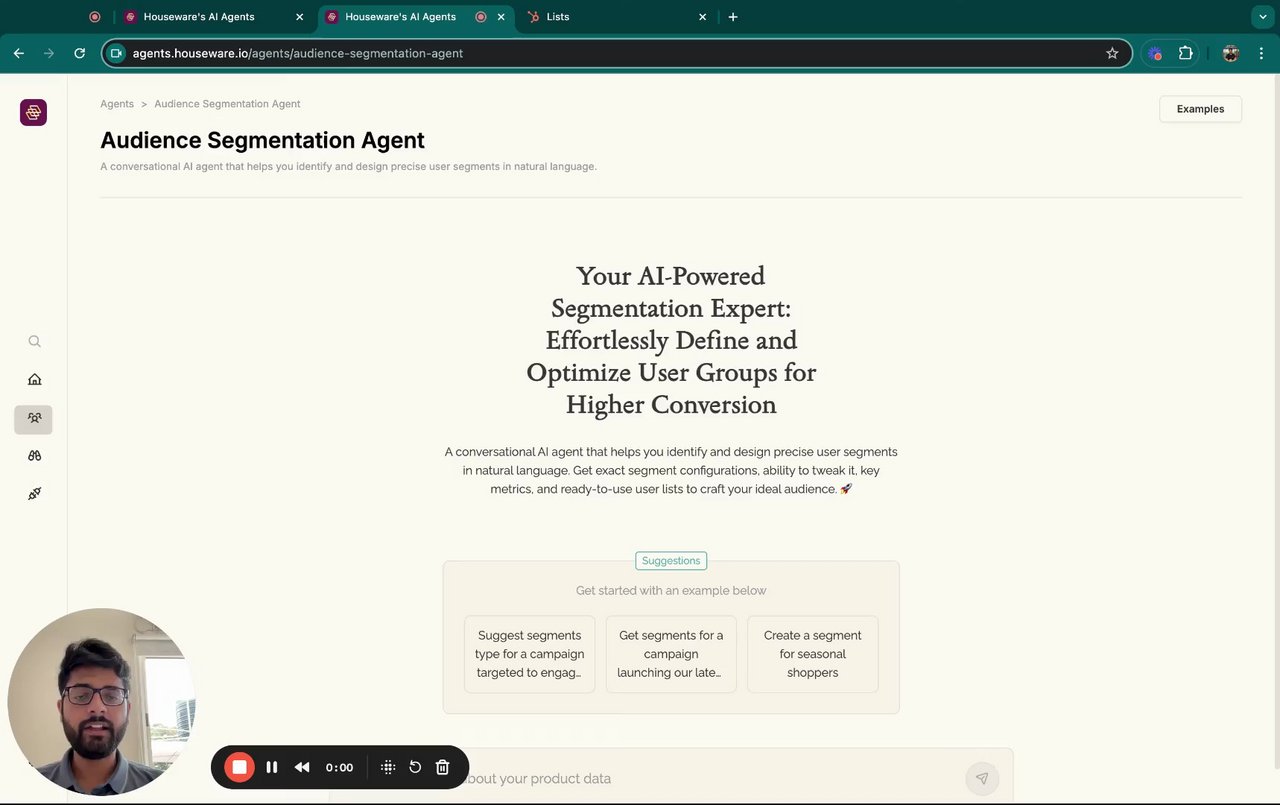Choose 'Get segments for a campaign launching' suggestion
Screen dimensions: 1280x805
[x=671, y=654]
